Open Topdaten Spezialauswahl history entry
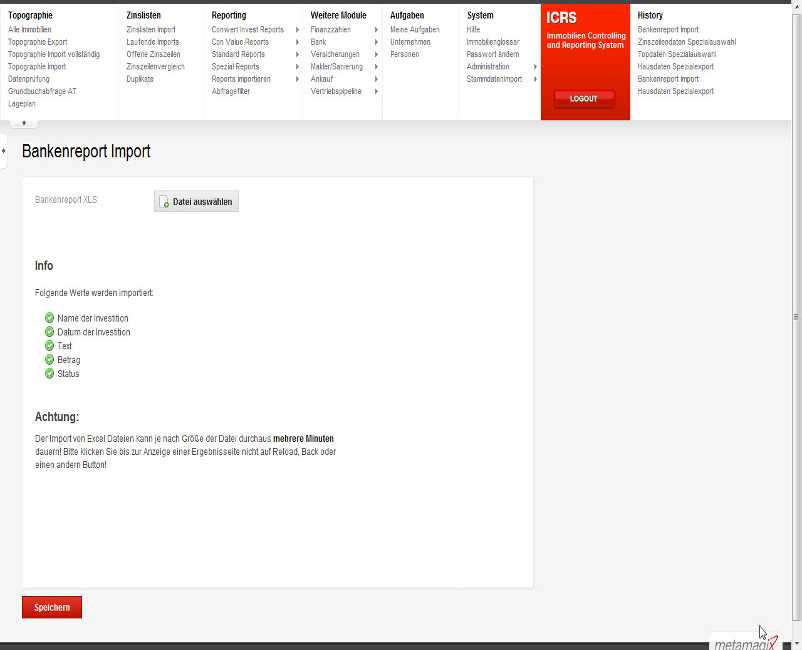 pyautogui.click(x=676, y=54)
